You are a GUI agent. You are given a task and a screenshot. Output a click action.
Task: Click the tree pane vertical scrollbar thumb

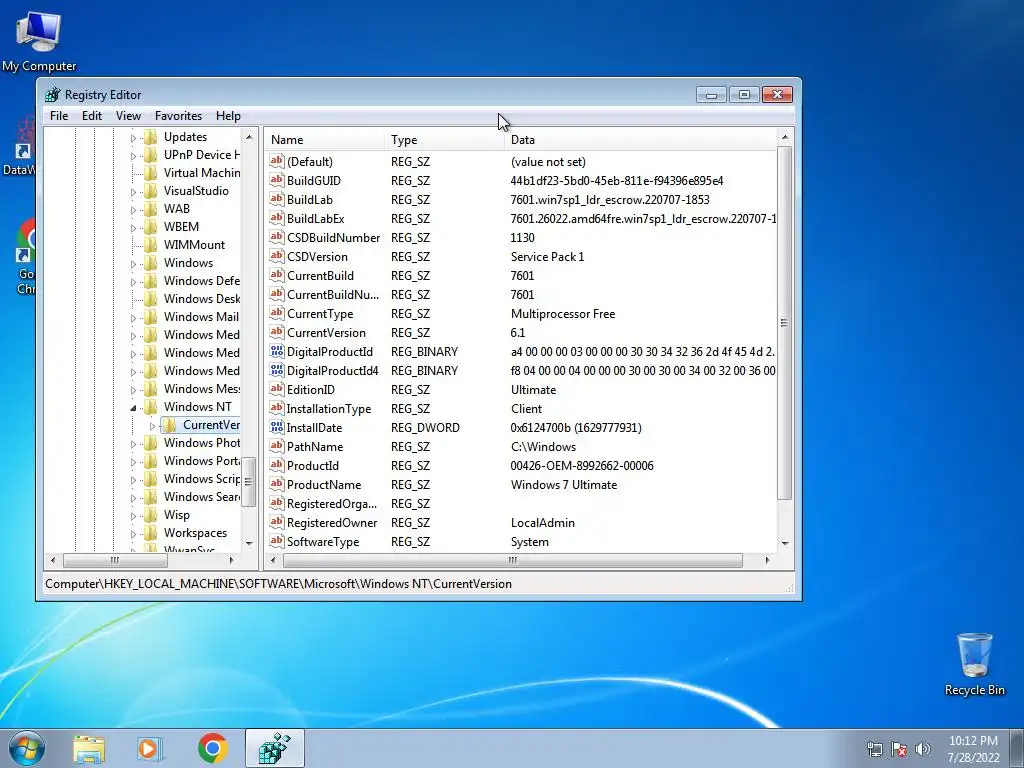tap(248, 481)
